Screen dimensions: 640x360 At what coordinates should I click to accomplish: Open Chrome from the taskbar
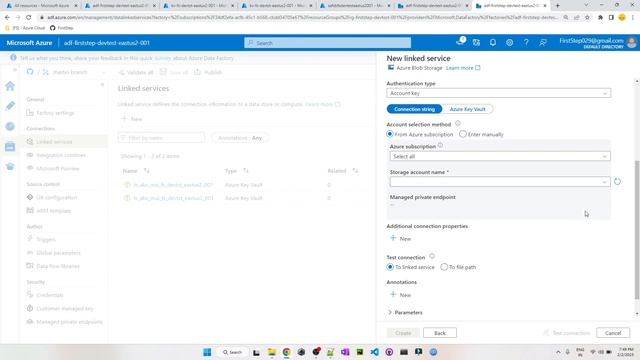pos(287,352)
